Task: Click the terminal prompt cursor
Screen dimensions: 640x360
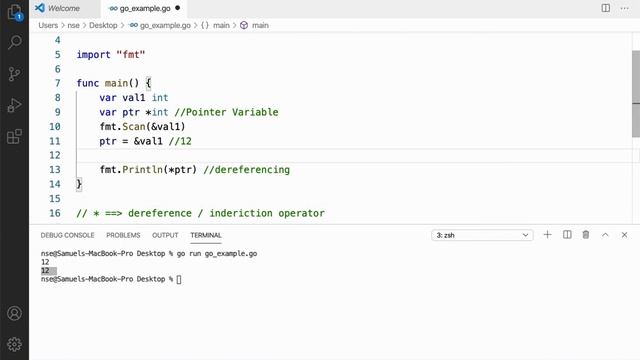Action: (x=179, y=279)
